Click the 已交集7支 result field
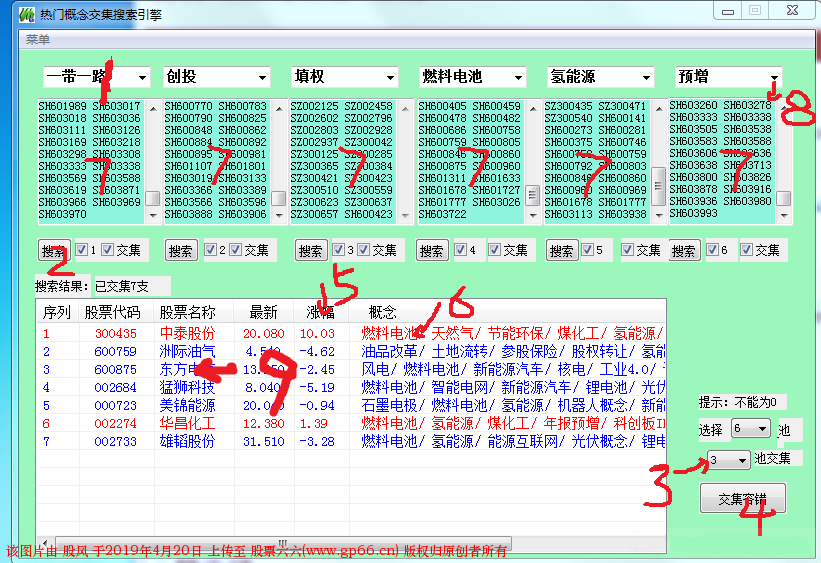Screen dimensions: 821x563 (x=132, y=286)
